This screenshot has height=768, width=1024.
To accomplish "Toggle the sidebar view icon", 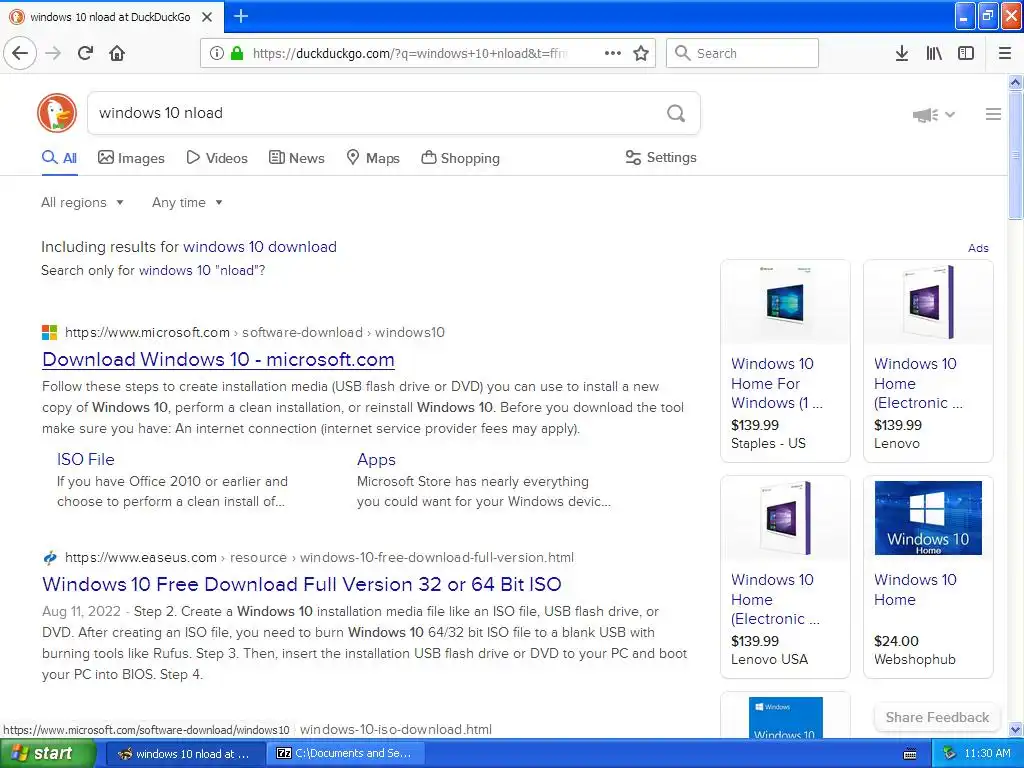I will [x=966, y=53].
